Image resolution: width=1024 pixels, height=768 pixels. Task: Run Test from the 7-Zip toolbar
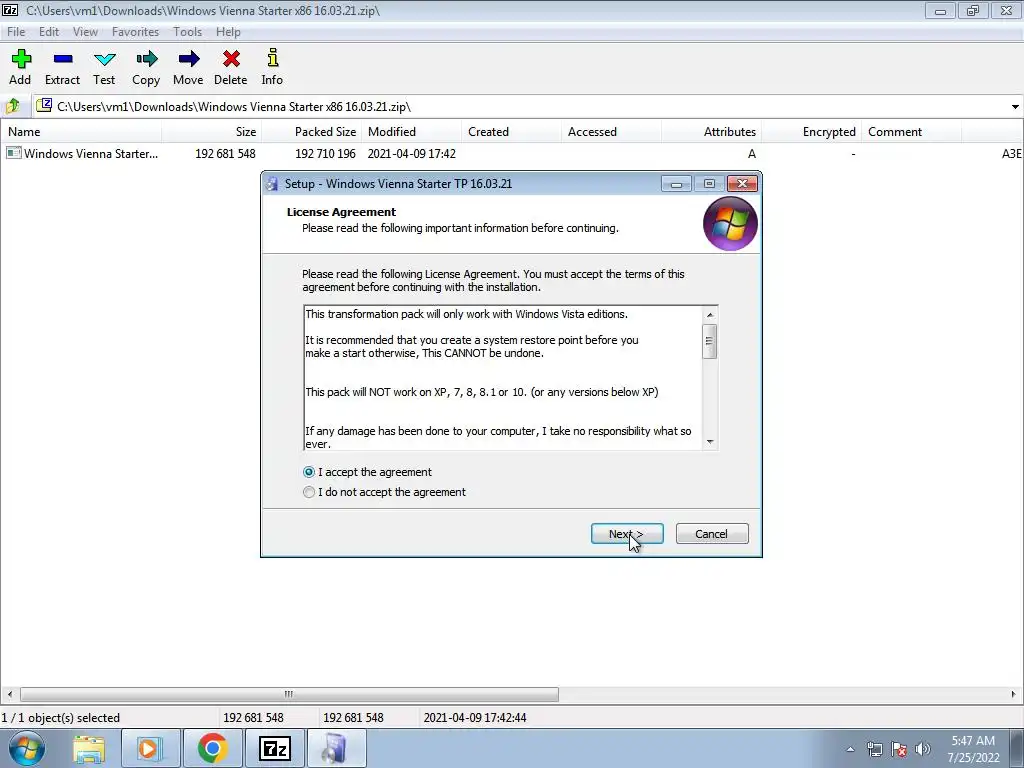click(104, 59)
